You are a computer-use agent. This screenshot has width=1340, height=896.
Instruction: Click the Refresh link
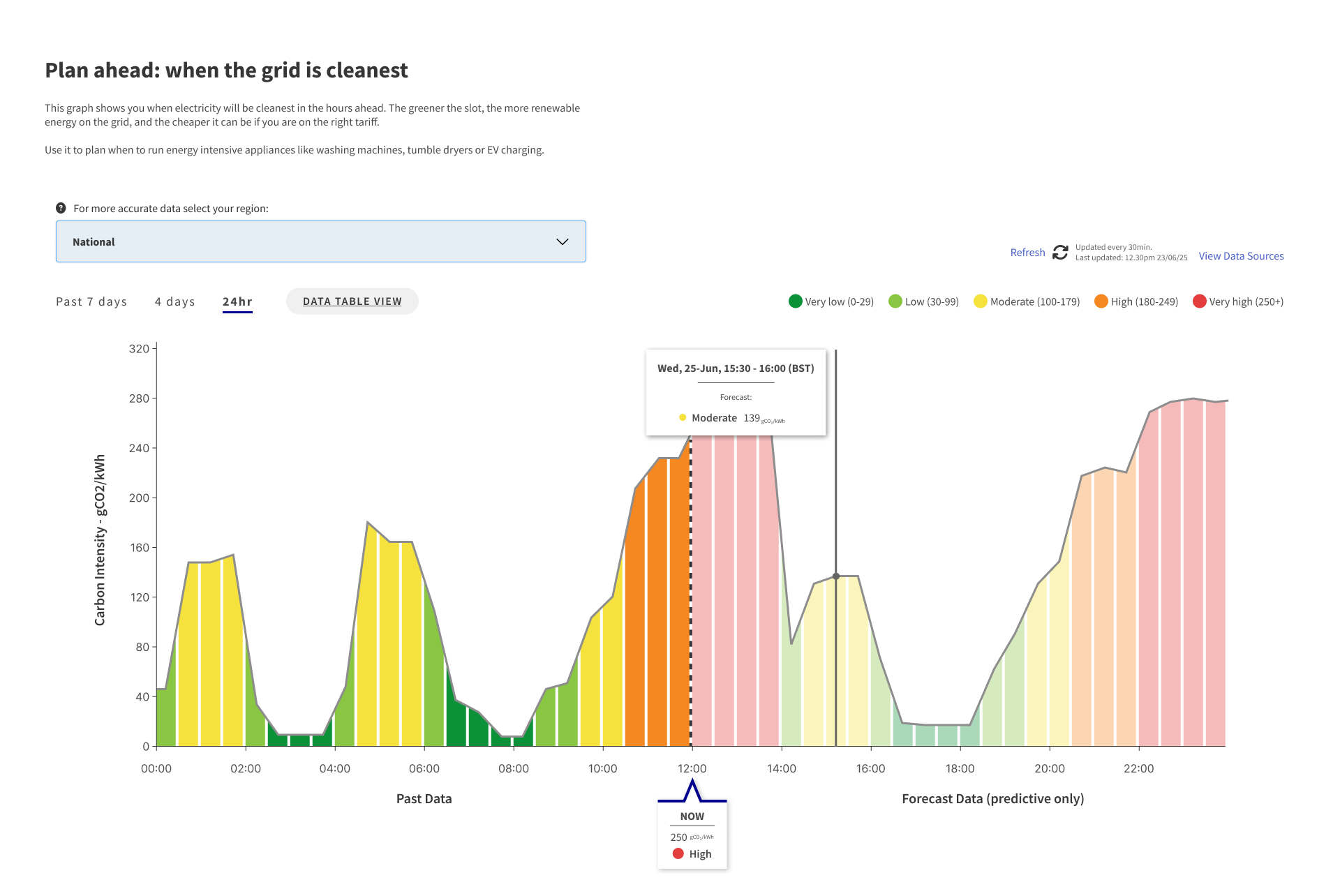tap(1027, 253)
